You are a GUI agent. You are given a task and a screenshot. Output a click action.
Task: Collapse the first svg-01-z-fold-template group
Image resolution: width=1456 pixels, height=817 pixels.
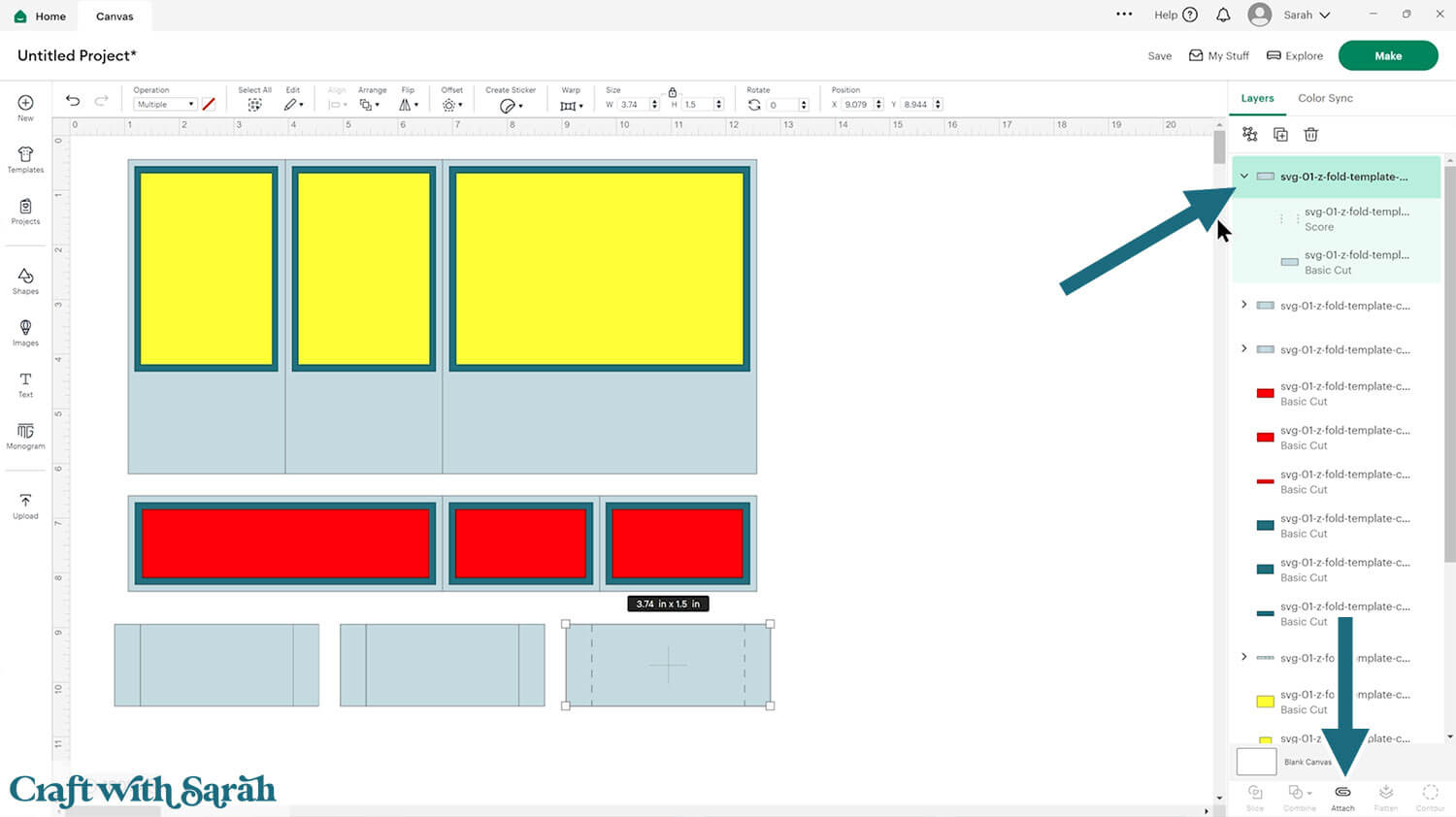point(1244,177)
